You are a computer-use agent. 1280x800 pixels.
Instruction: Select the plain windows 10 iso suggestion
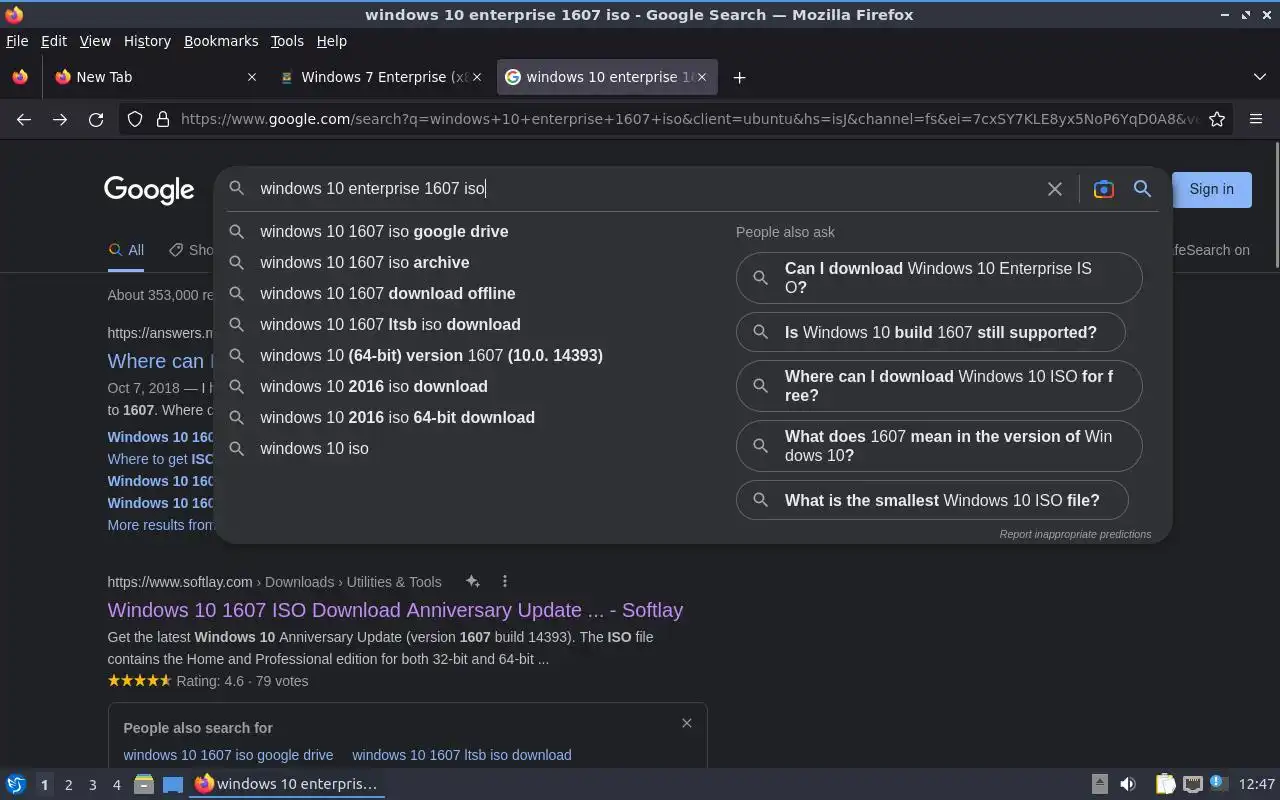tap(314, 448)
